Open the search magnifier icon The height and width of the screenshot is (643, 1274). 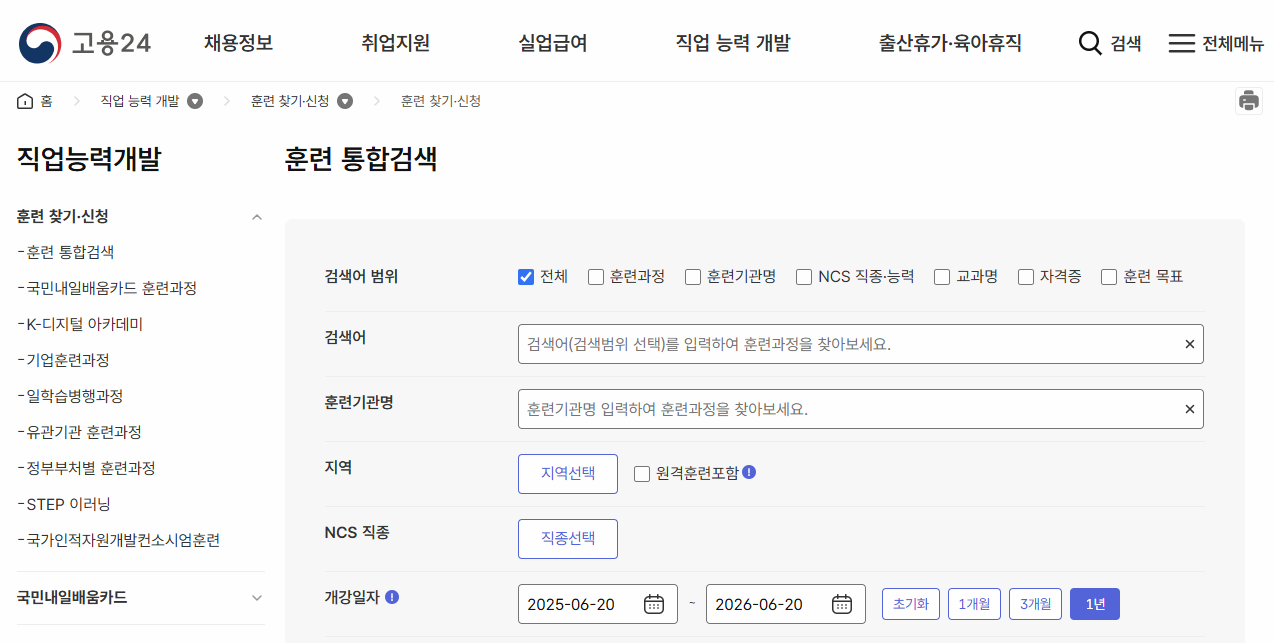tap(1089, 42)
